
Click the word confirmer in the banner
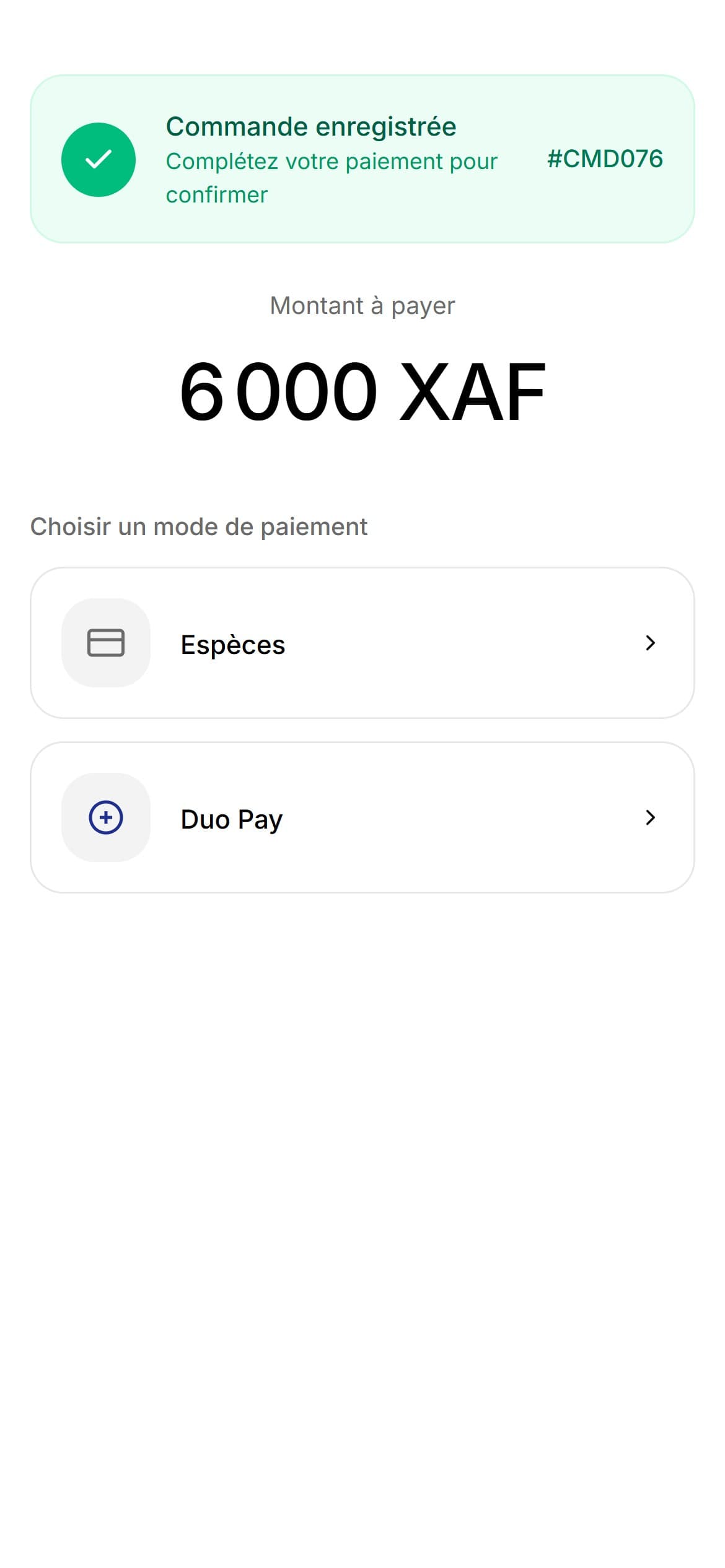[x=217, y=195]
